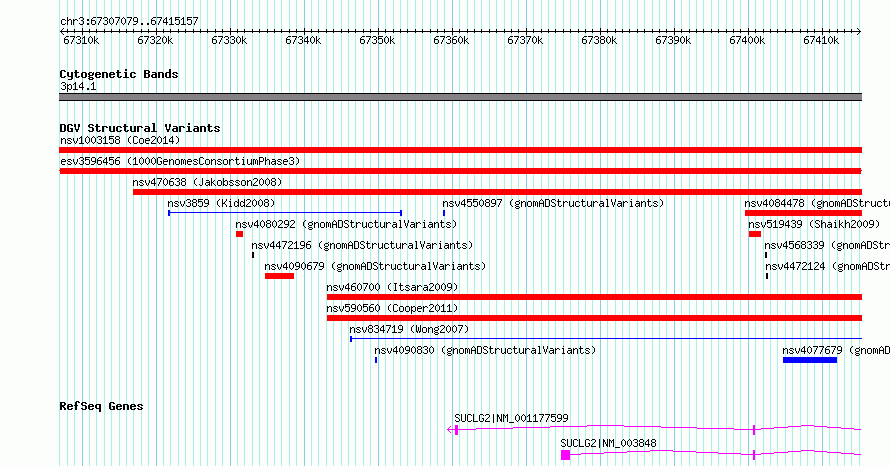
Task: Select small red block under nsv4080292
Action: [240, 234]
